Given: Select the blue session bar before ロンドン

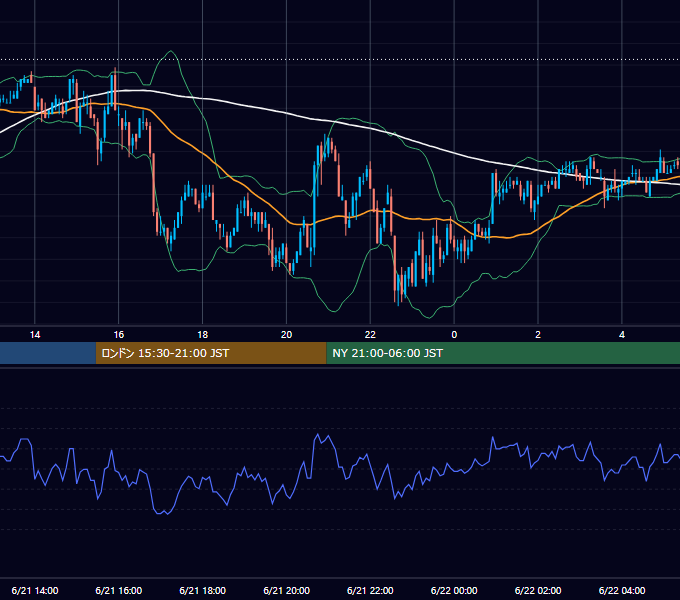Looking at the screenshot, I should (48, 353).
